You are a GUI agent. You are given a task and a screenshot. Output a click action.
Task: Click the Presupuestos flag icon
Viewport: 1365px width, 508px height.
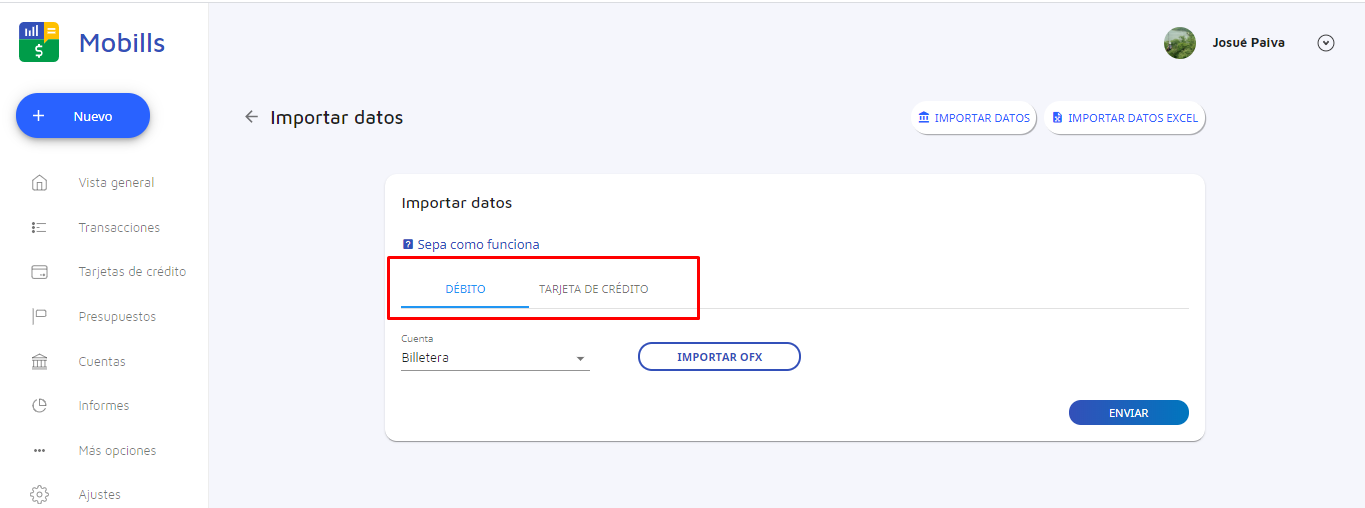[40, 317]
